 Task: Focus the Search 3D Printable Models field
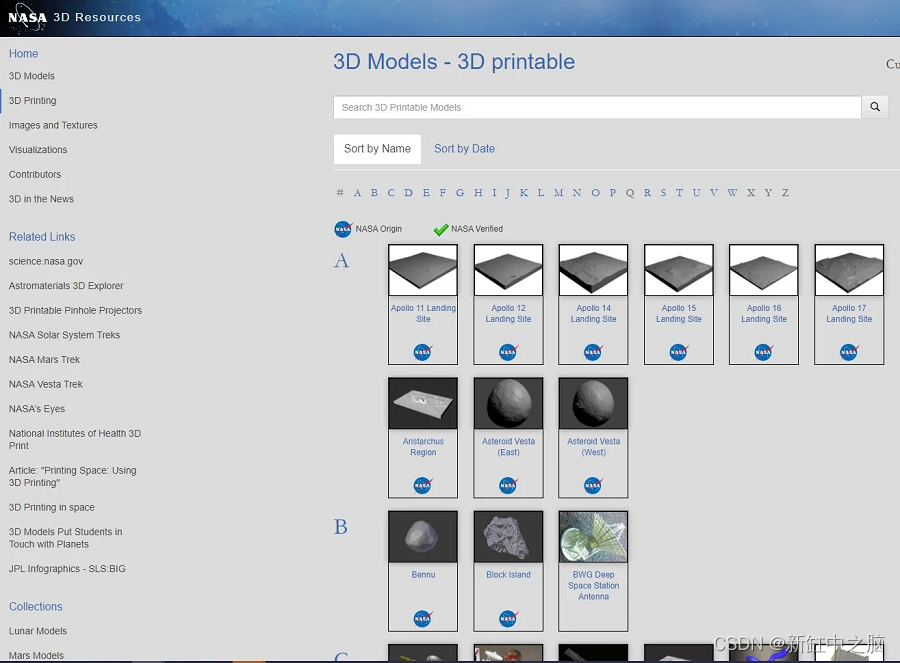click(597, 107)
